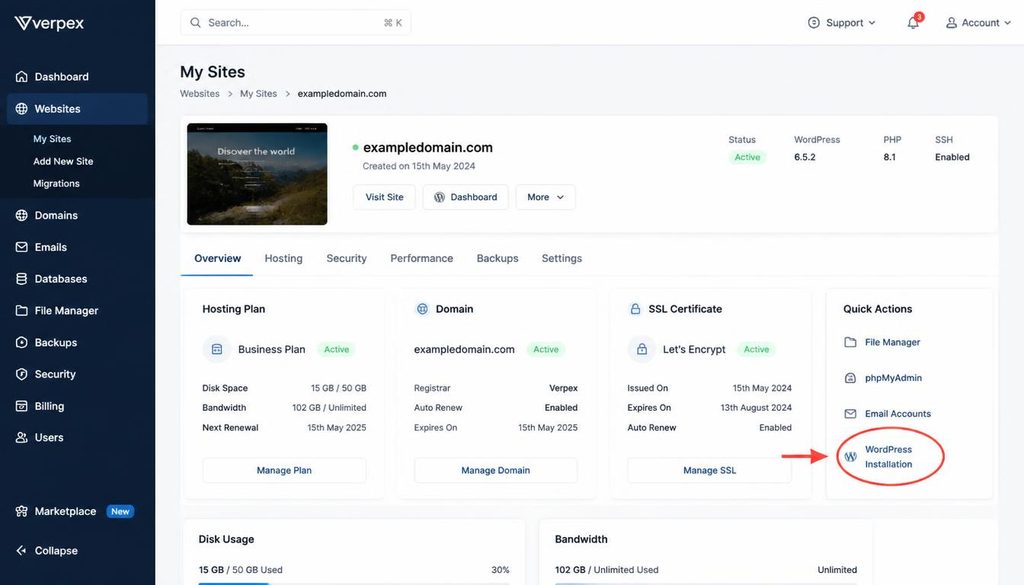Select the Websites globe icon in sidebar
This screenshot has height=585, width=1024.
tap(22, 108)
